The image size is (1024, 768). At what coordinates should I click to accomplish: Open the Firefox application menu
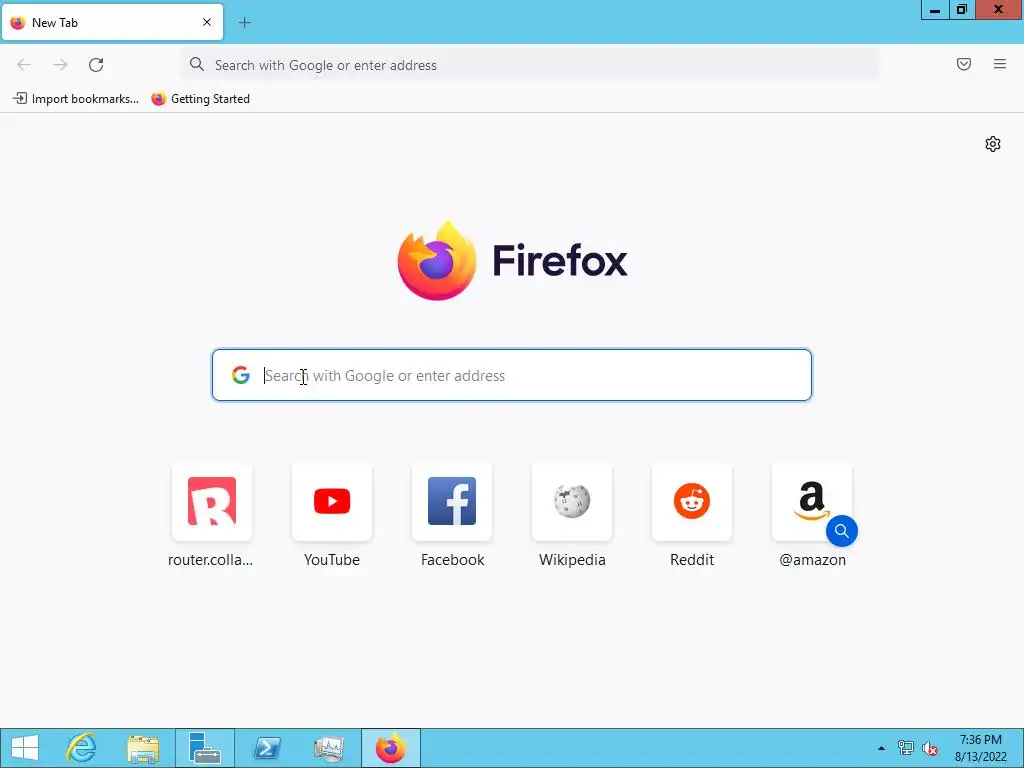pos(1000,64)
